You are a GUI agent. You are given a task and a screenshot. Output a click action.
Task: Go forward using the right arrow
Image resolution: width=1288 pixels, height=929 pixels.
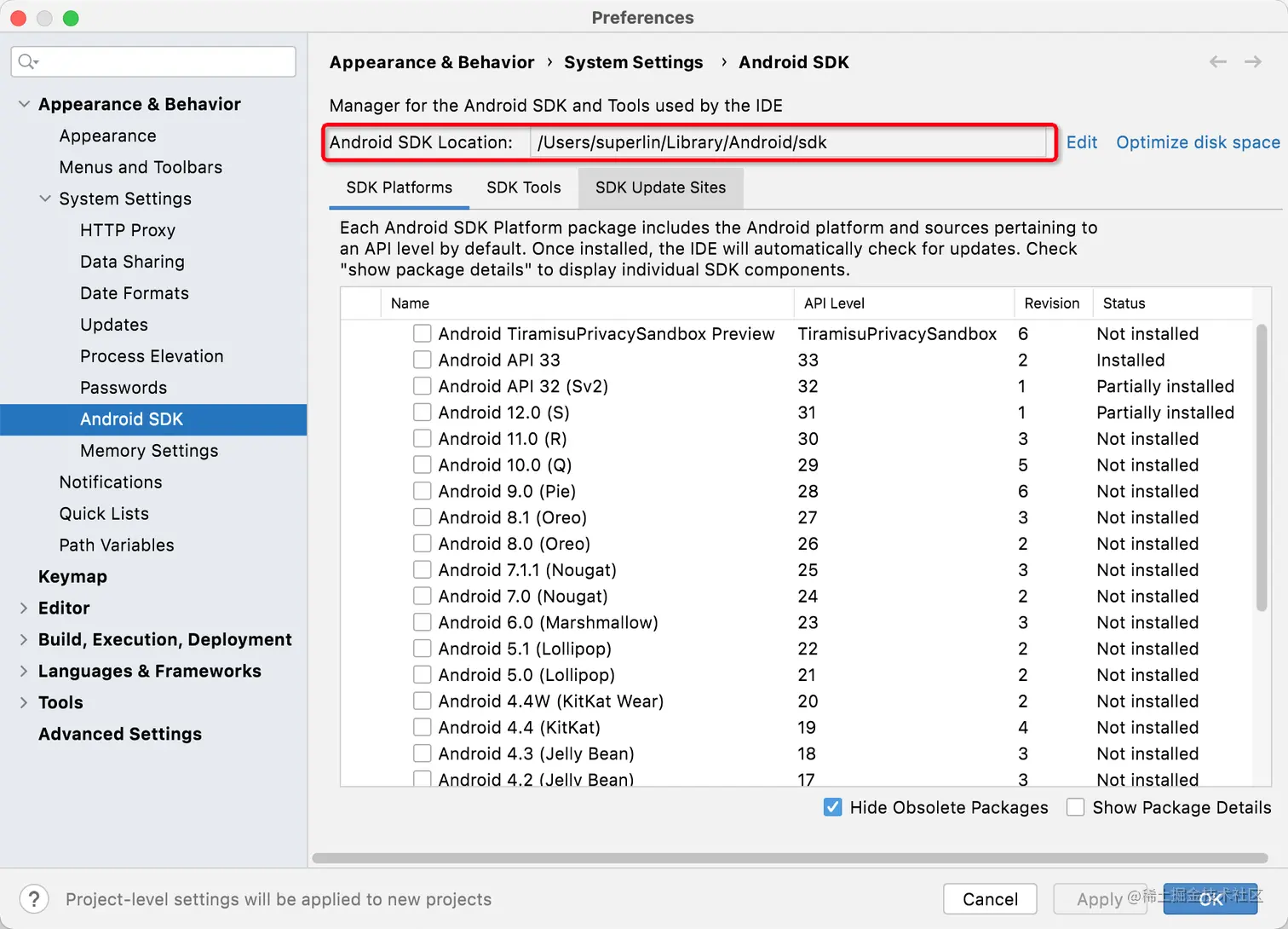1253,61
